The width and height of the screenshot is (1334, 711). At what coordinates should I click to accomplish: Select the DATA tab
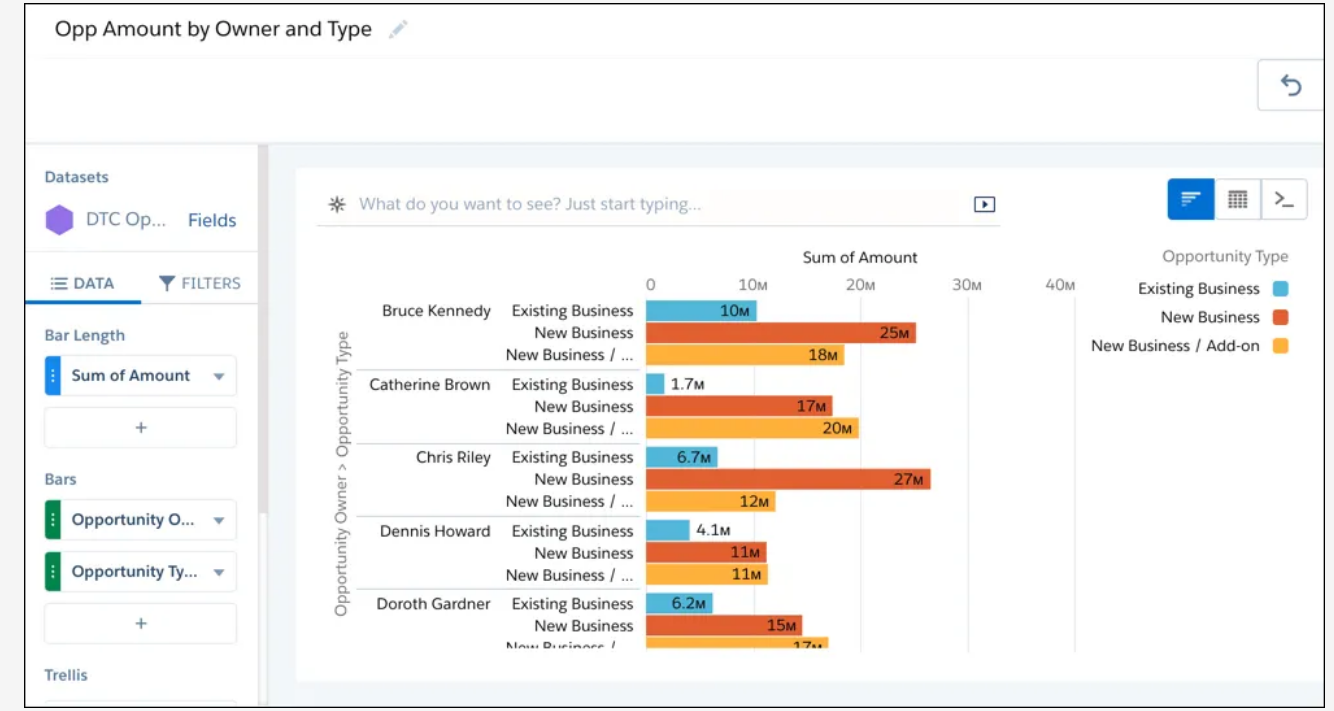[83, 283]
